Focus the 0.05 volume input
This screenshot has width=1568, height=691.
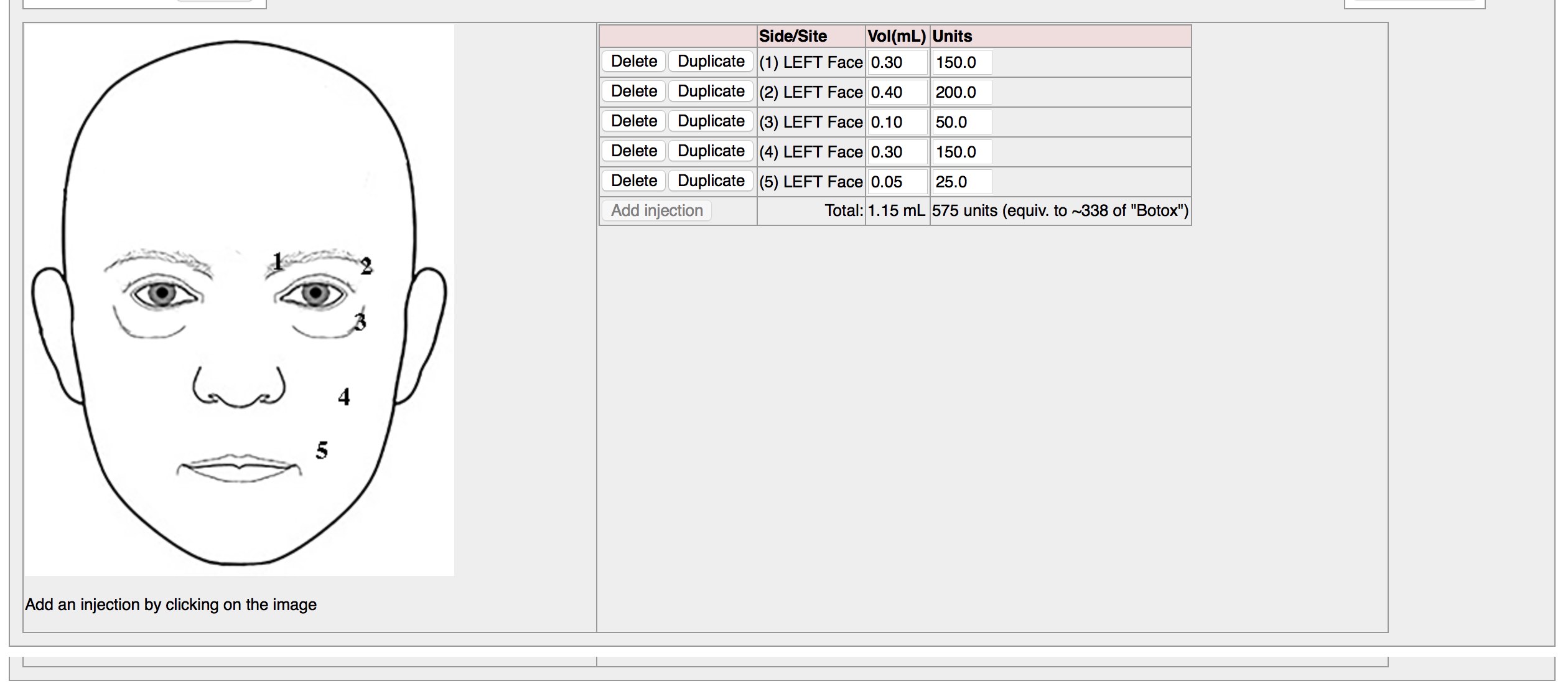click(x=897, y=182)
